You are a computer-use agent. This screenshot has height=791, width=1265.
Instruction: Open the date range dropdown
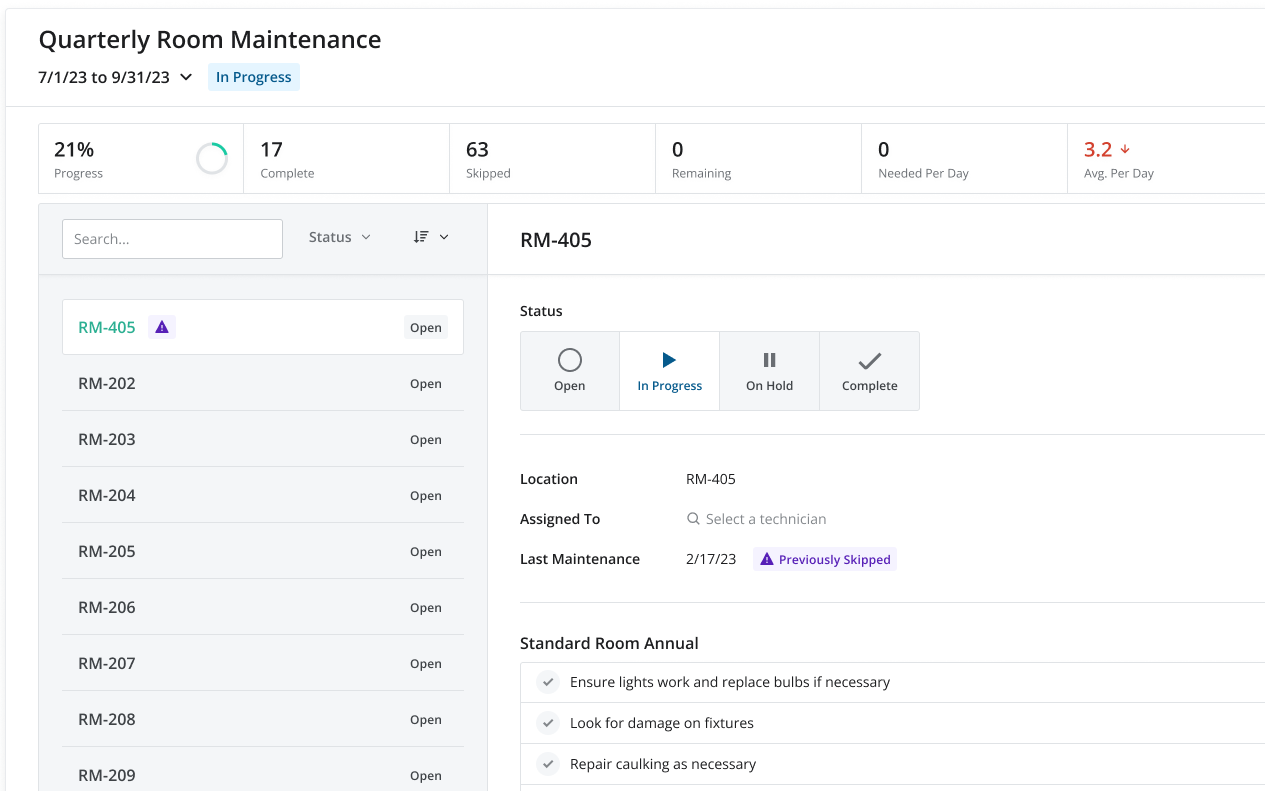[x=186, y=78]
